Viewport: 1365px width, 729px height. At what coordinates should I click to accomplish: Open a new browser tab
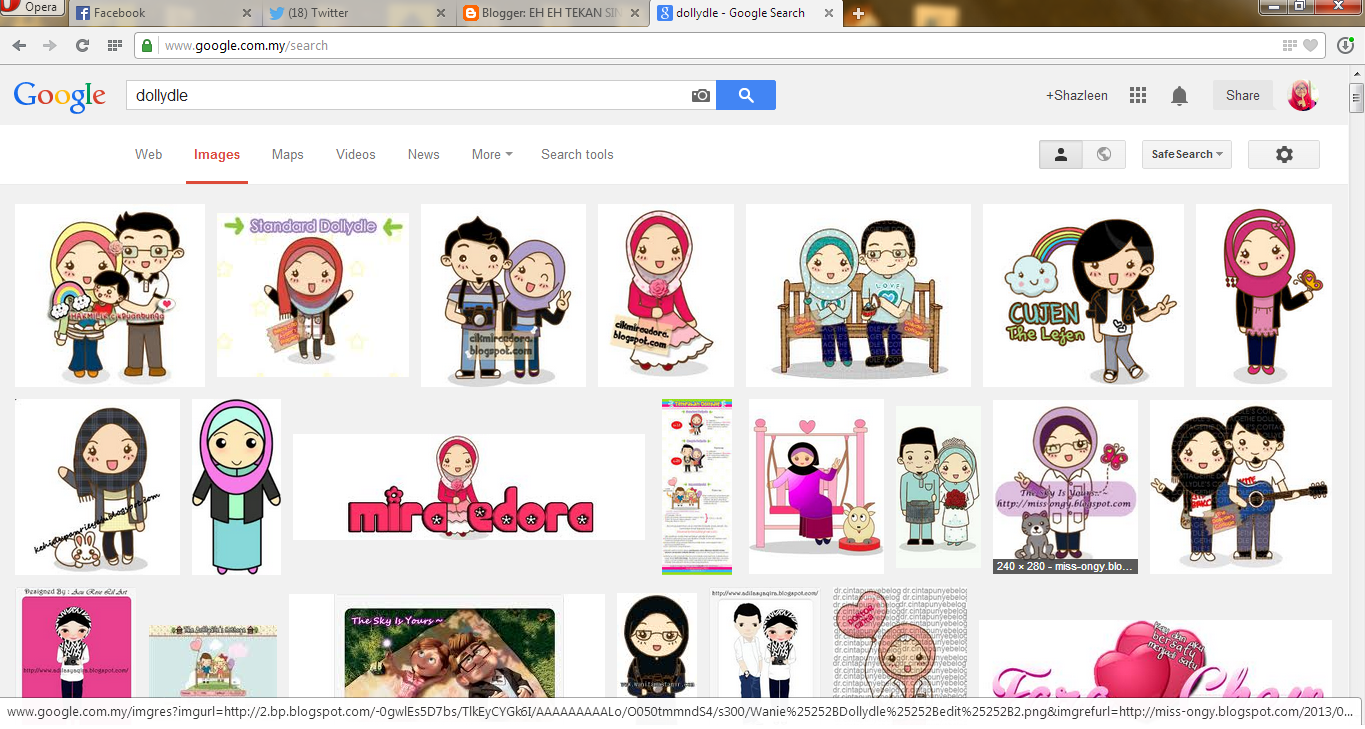[858, 14]
